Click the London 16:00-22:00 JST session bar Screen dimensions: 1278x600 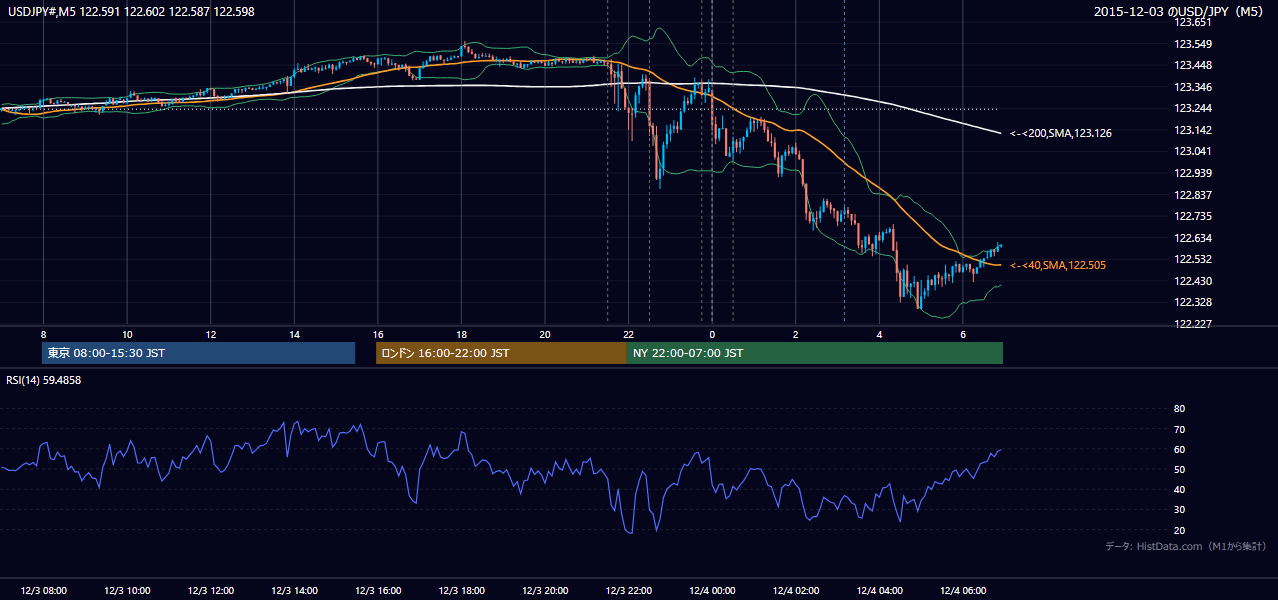501,353
